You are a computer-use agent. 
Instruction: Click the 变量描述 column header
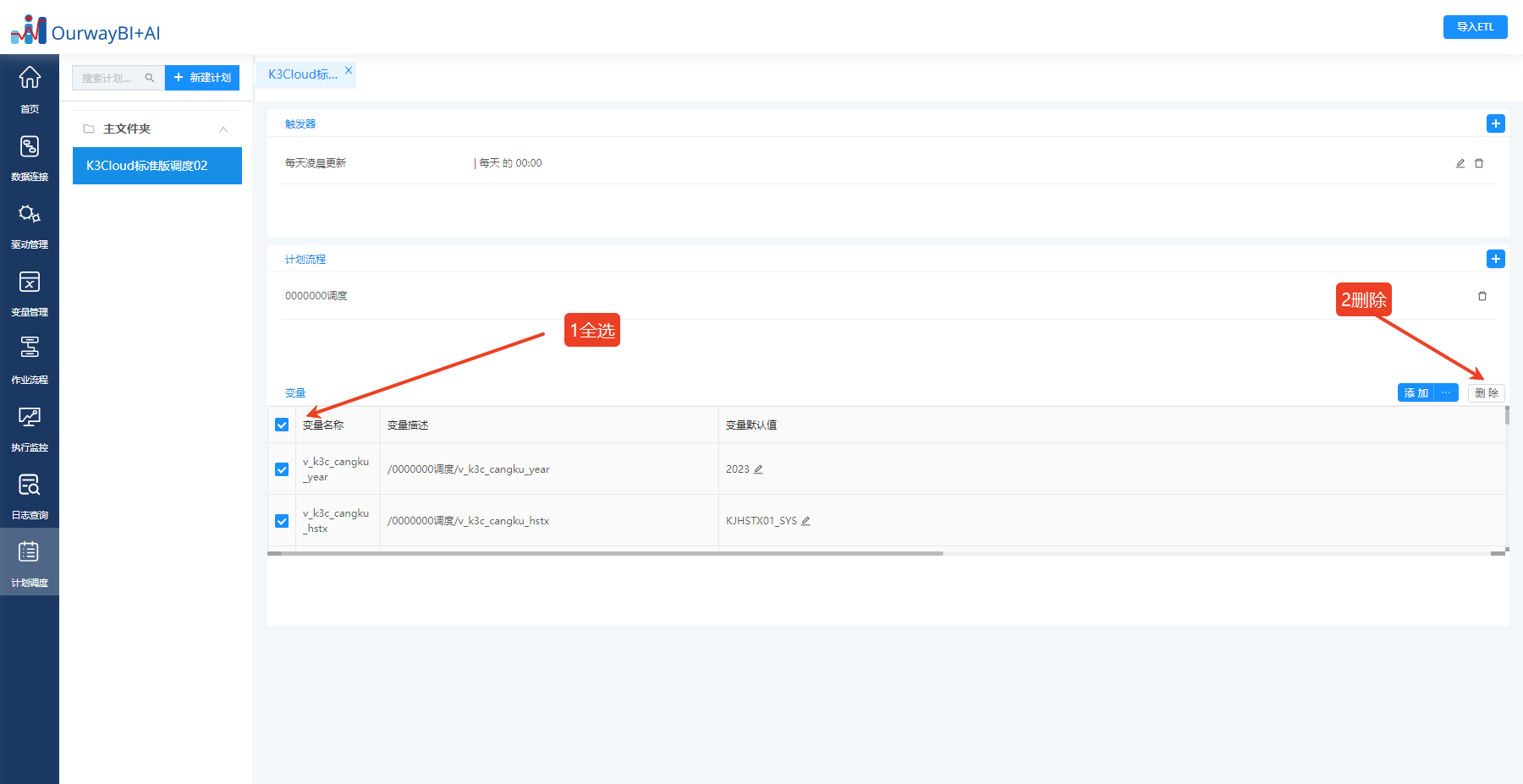coord(408,425)
